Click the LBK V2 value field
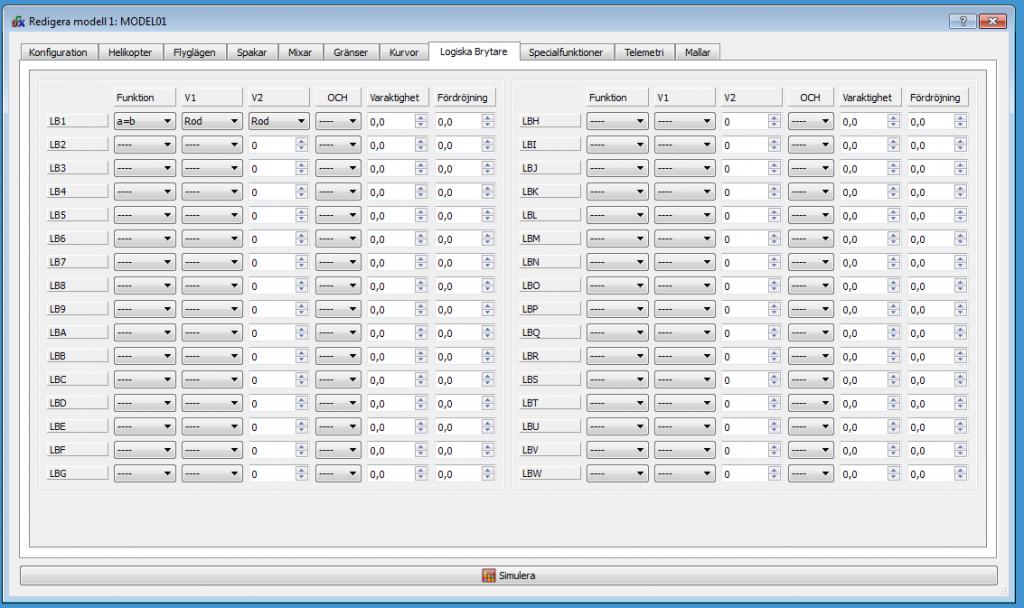This screenshot has width=1024, height=608. pos(744,192)
